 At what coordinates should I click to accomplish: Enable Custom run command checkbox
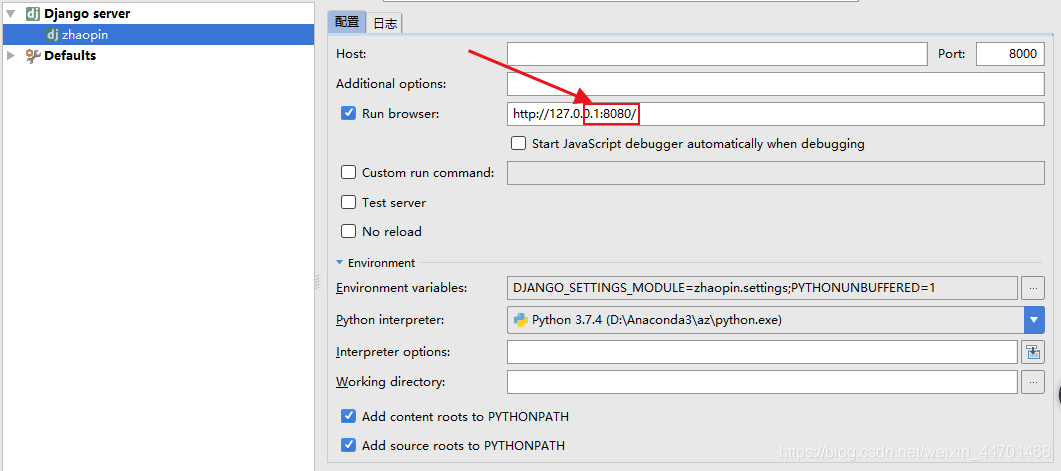348,172
